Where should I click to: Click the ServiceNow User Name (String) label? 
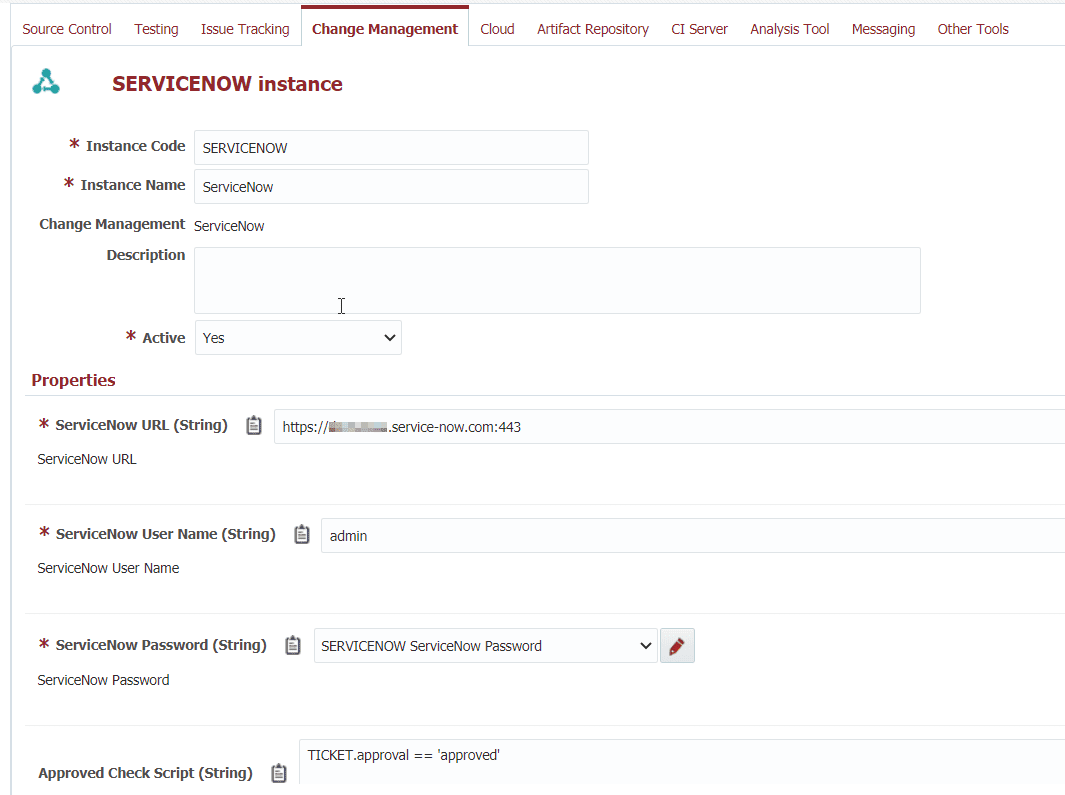pos(166,534)
